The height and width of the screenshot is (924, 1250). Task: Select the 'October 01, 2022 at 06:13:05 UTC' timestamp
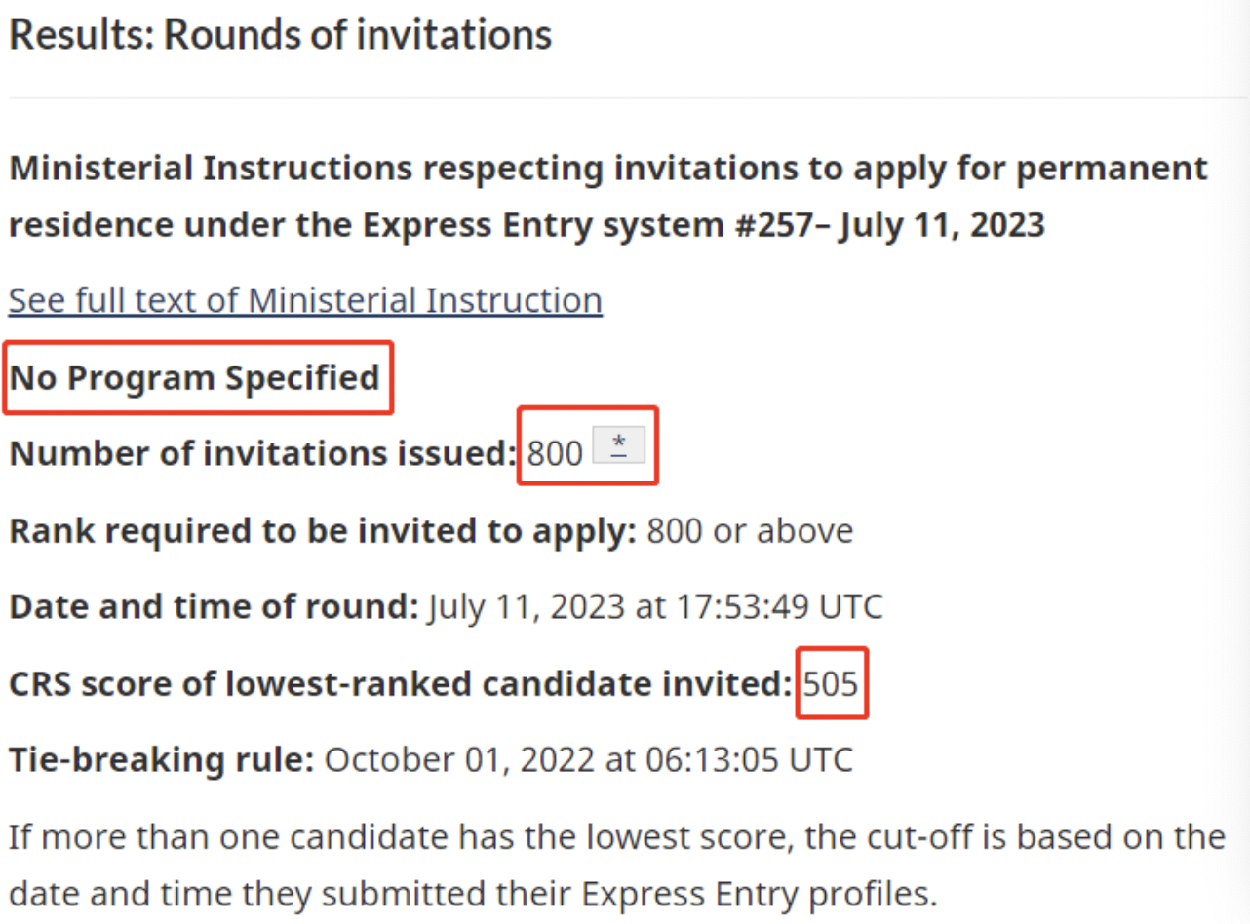coord(589,760)
